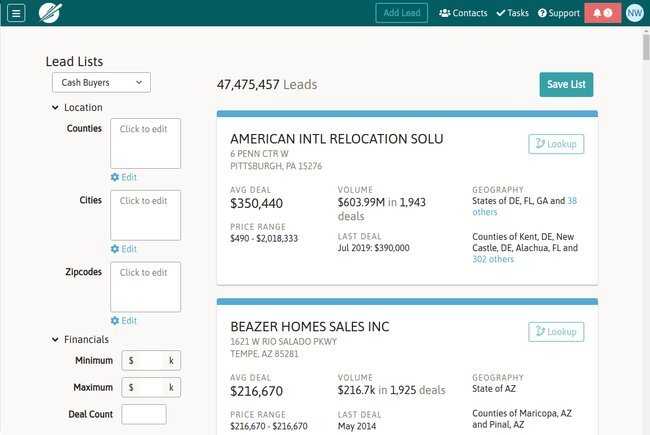Click Lookup for Beazer Homes Sales

(x=556, y=332)
